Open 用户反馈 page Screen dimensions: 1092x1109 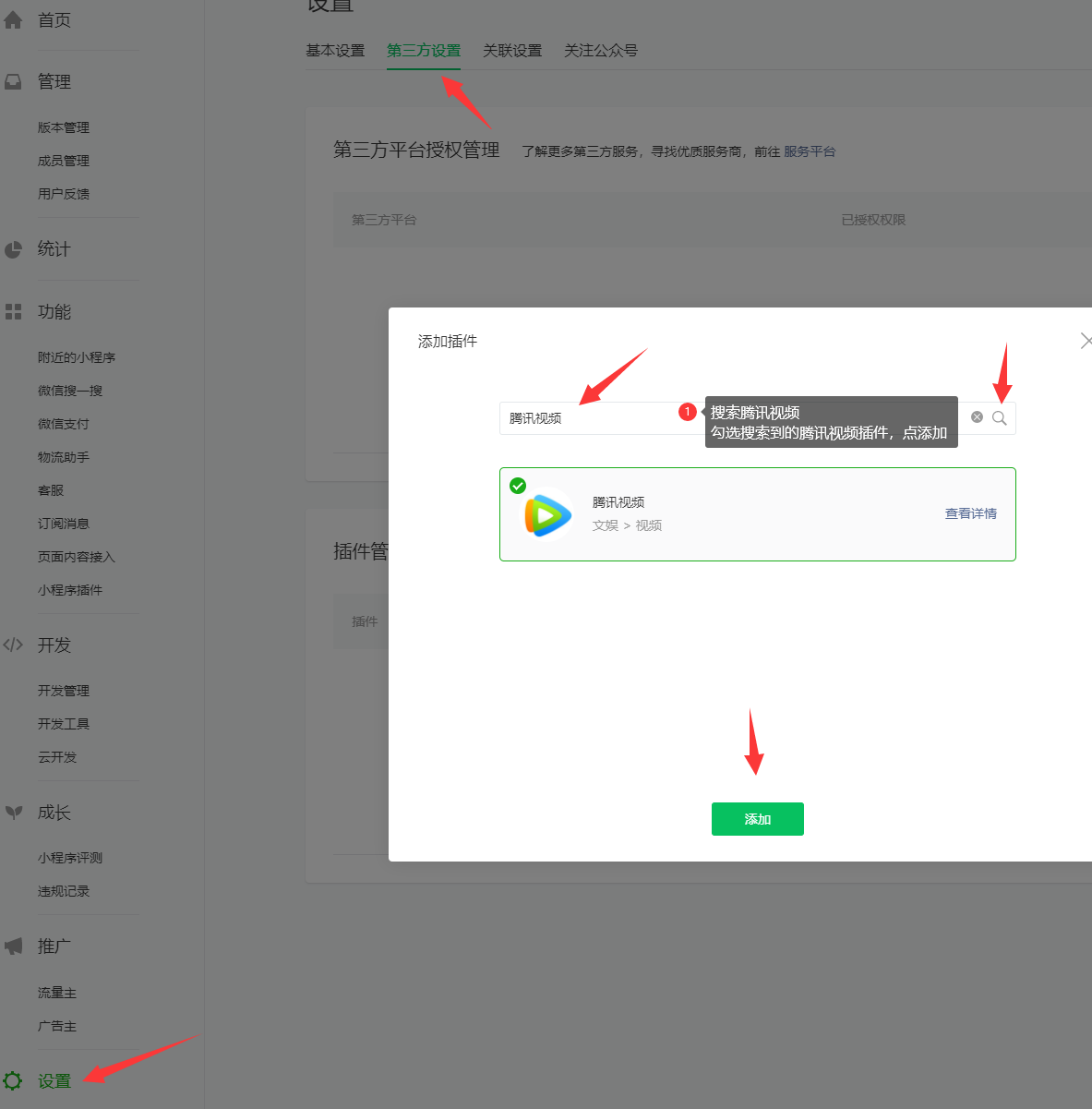coord(64,194)
